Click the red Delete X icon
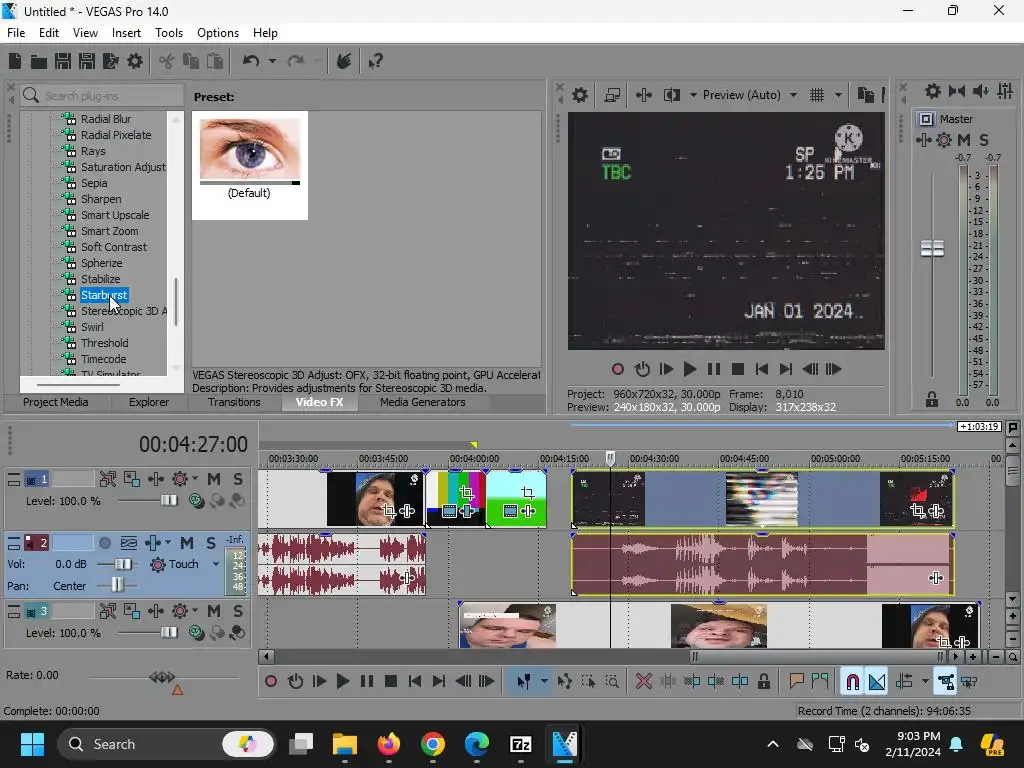1024x768 pixels. pos(644,682)
